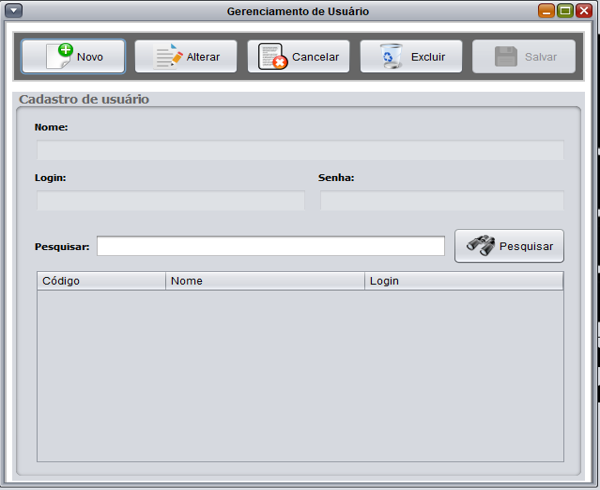Click the Pesquisar search text box
The height and width of the screenshot is (490, 600).
tap(270, 246)
